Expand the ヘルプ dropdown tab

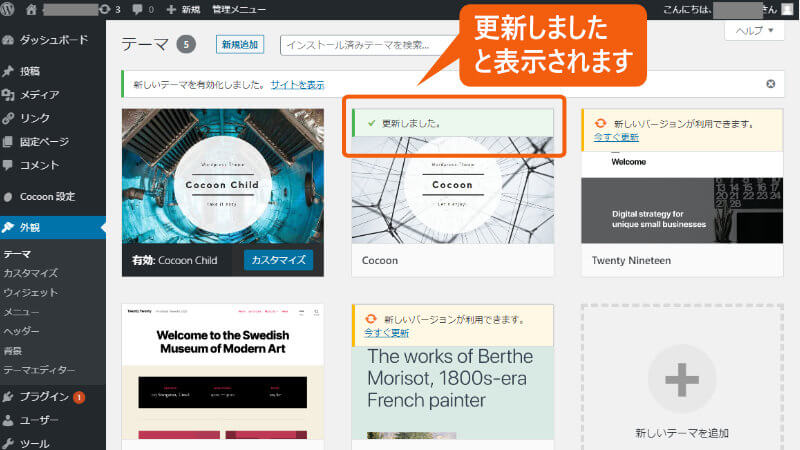coord(754,31)
